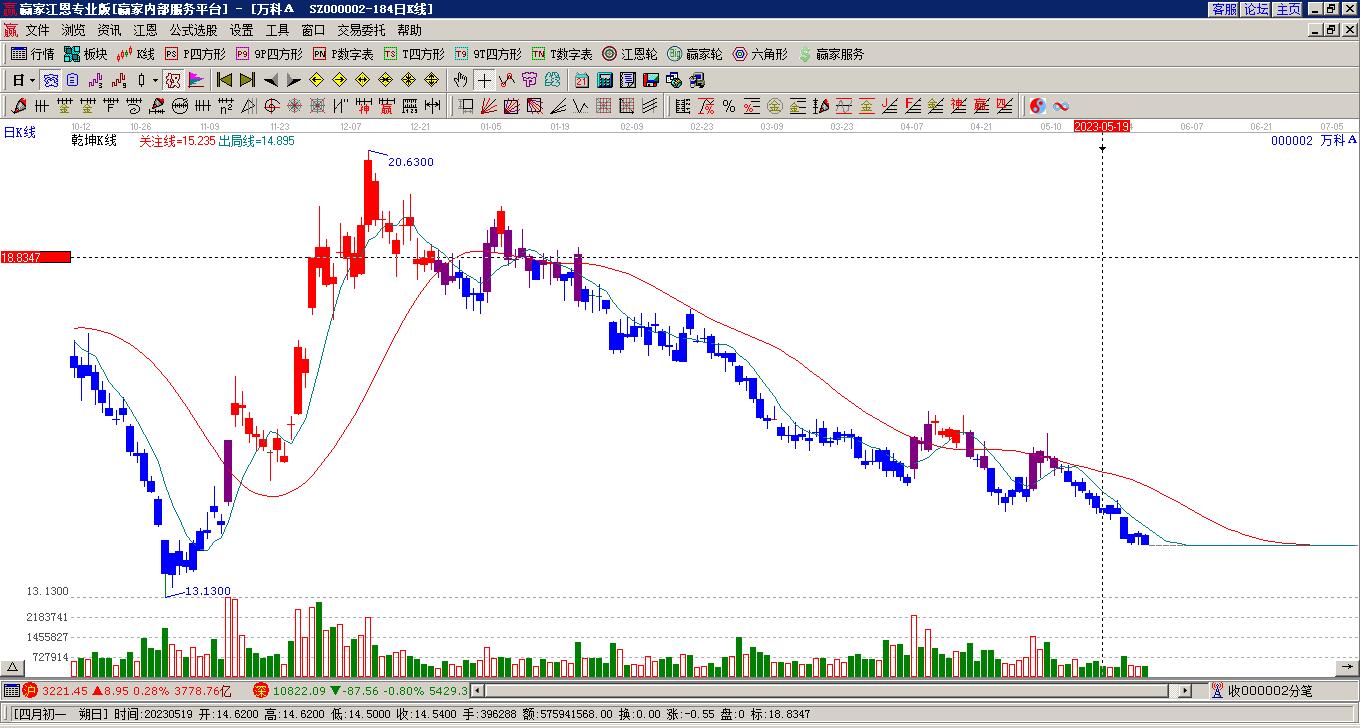This screenshot has width=1360, height=728.
Task: Jump to last bar with skip-to-end icon
Action: pyautogui.click(x=247, y=80)
